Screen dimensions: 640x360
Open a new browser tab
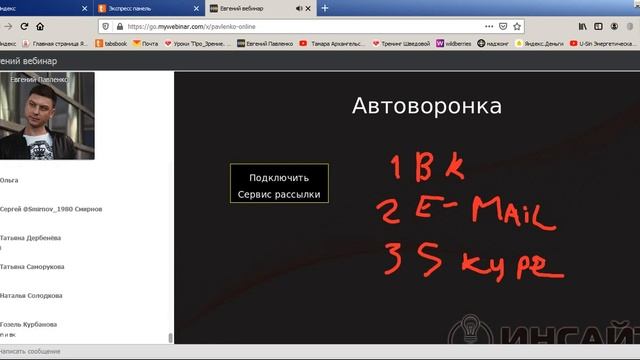point(325,8)
